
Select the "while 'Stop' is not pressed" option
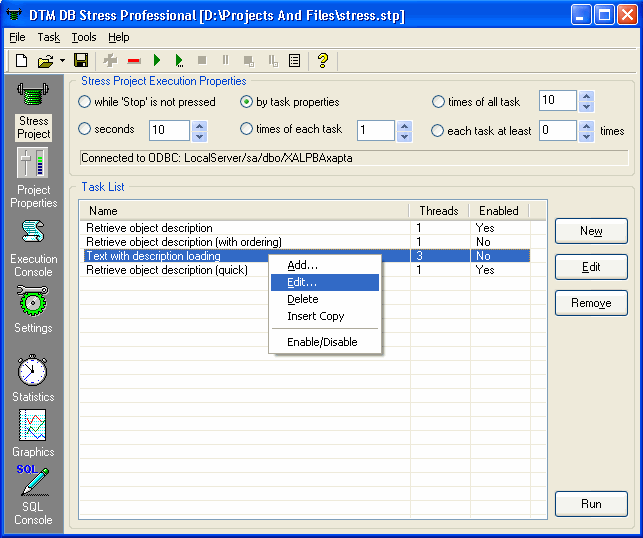85,102
